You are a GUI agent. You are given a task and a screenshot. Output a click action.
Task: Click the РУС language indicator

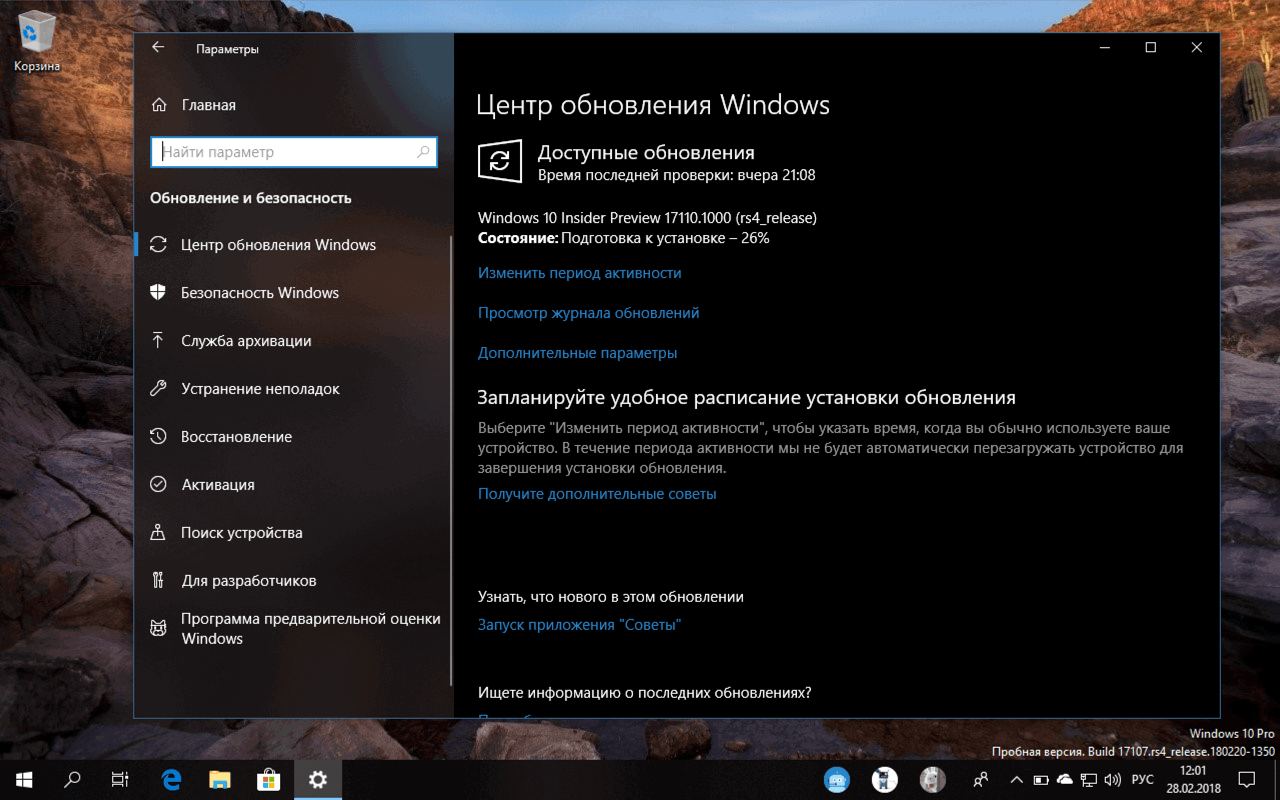tap(1142, 779)
